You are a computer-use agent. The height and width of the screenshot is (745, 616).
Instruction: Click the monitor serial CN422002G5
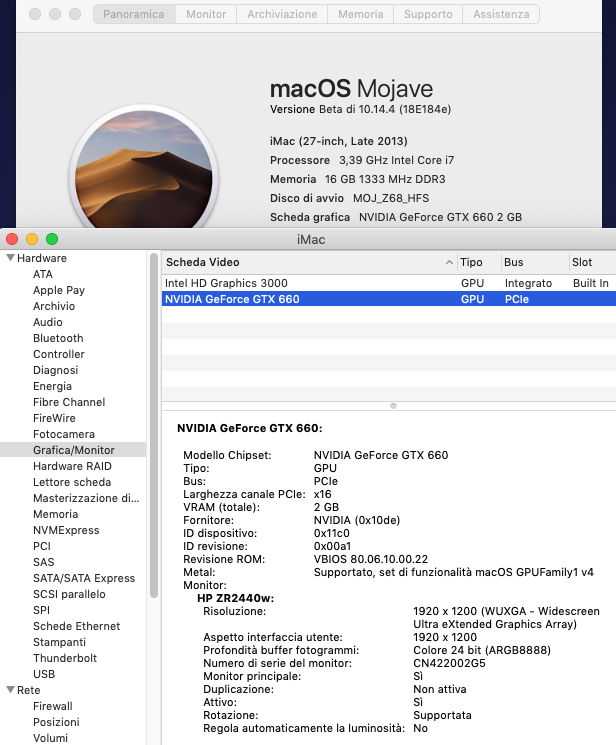[449, 663]
